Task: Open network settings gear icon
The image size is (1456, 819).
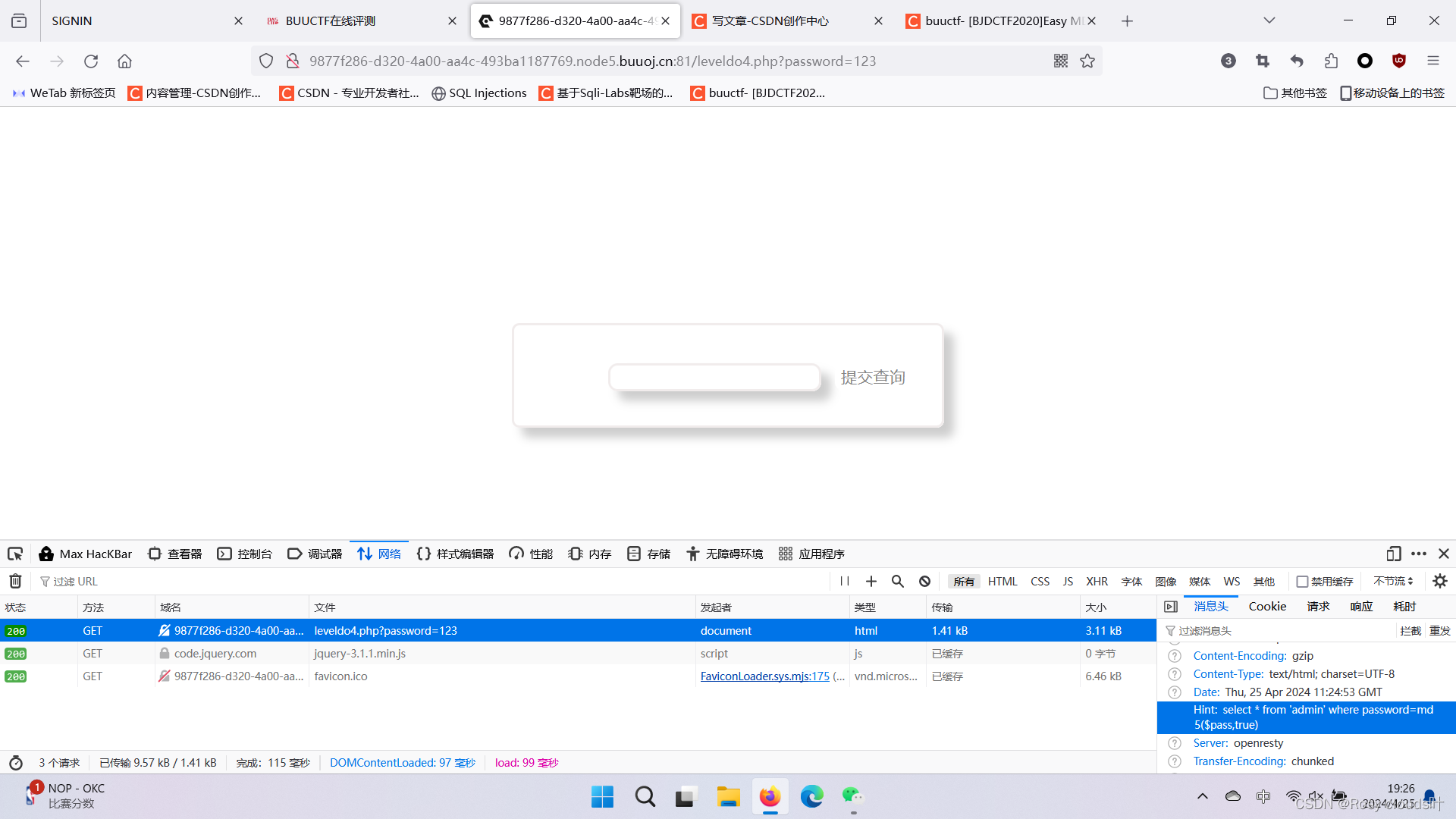Action: [x=1440, y=582]
